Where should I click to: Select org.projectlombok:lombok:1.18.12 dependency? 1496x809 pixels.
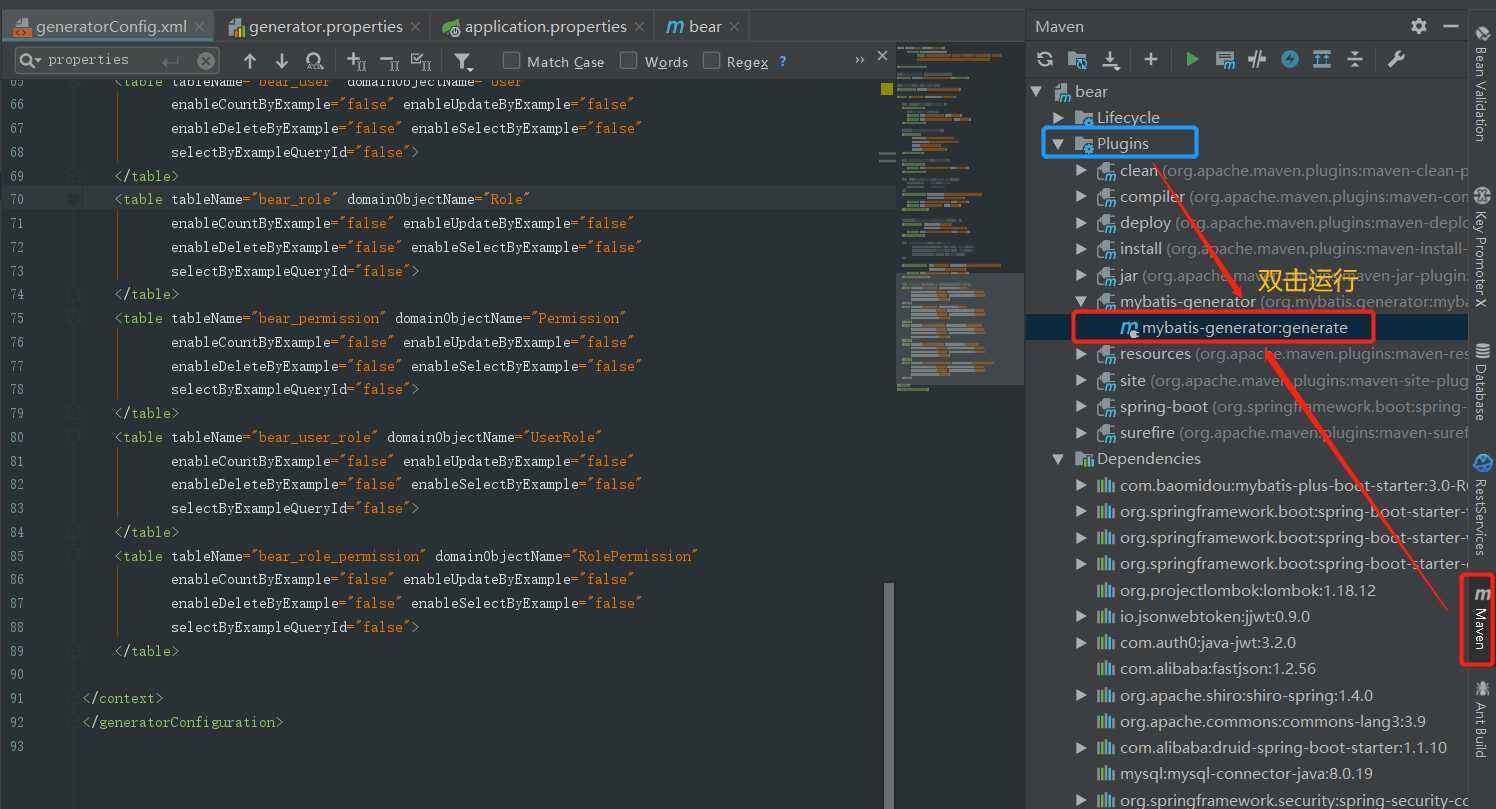pyautogui.click(x=1246, y=590)
